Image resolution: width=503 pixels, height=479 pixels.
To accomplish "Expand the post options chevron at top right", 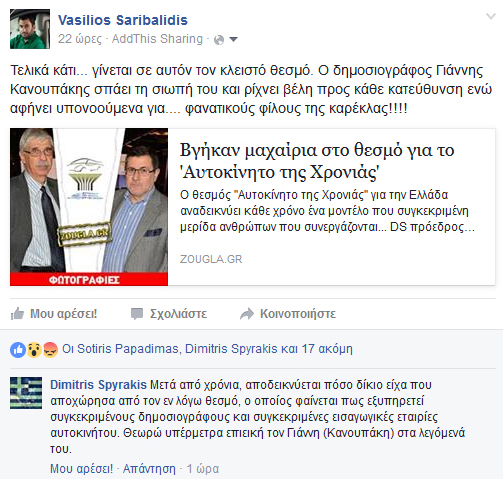I will [491, 16].
